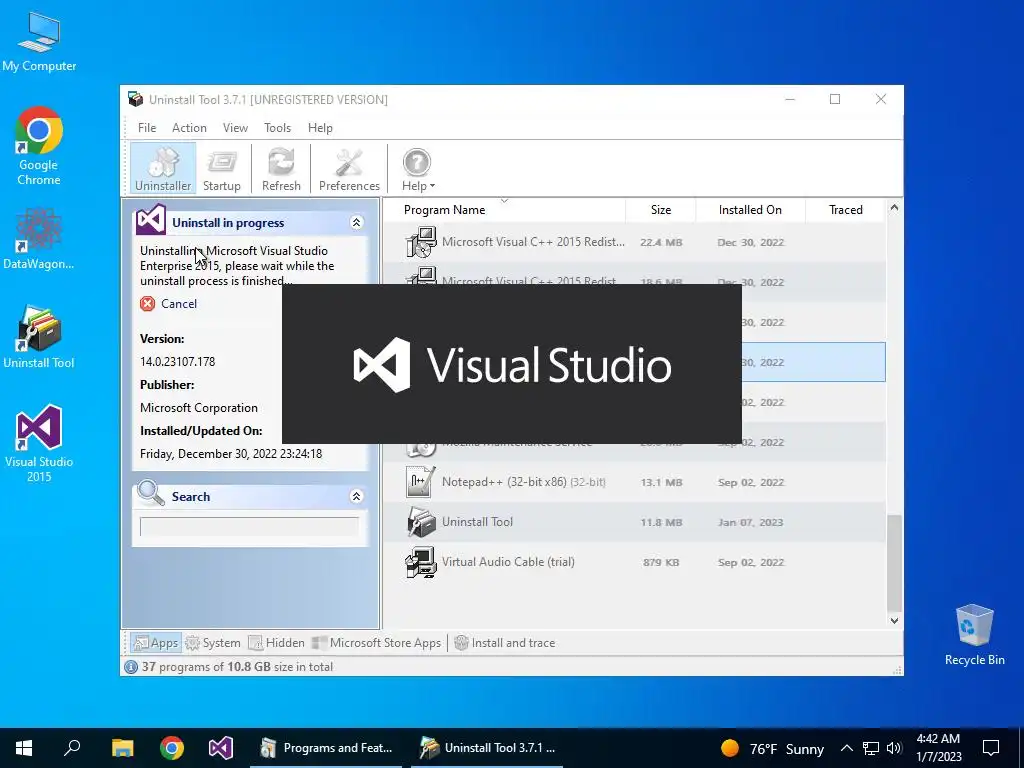Open Google Chrome desktop shortcut
The height and width of the screenshot is (768, 1024).
point(39,146)
